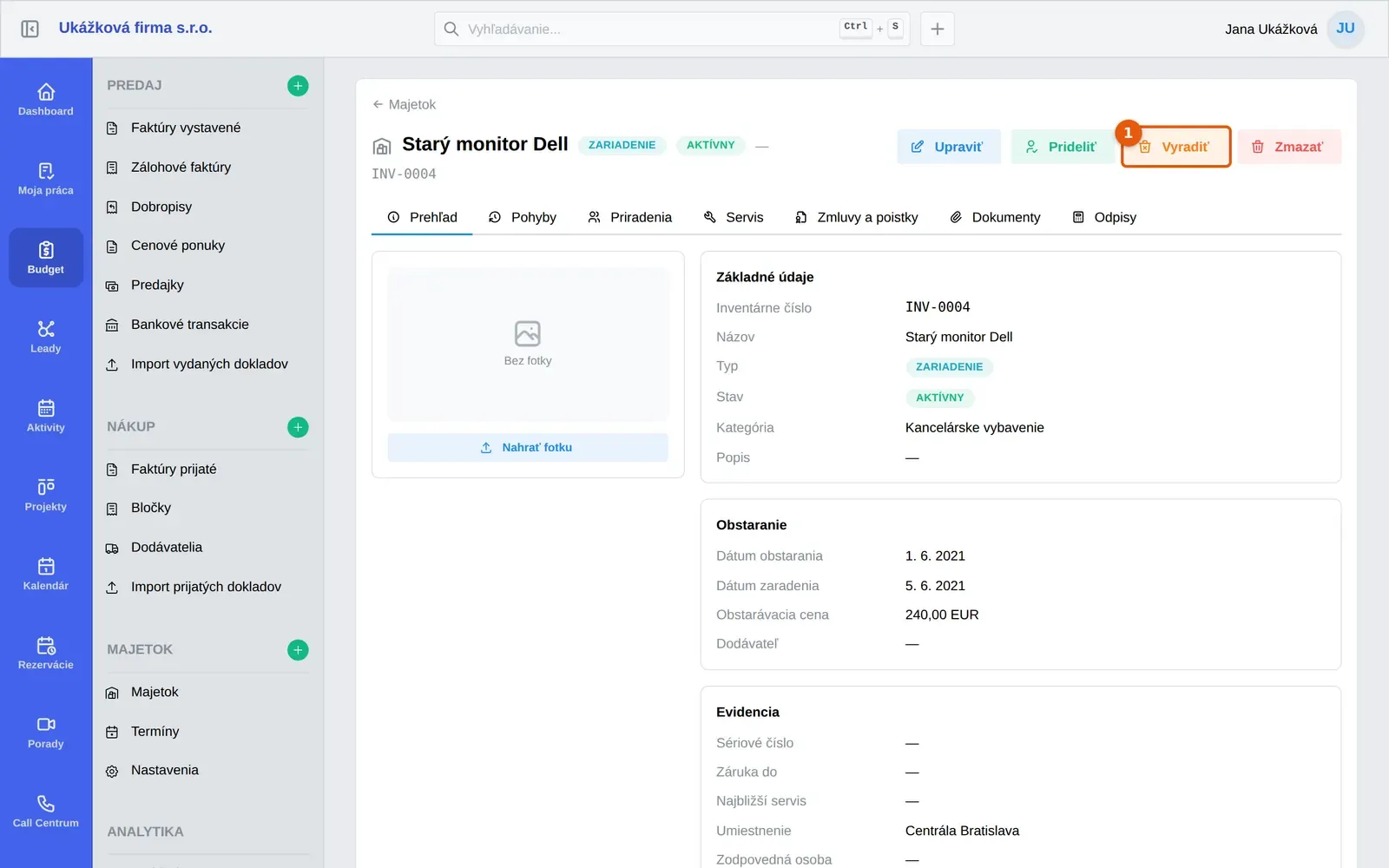
Task: Open Porady module
Action: 46,732
